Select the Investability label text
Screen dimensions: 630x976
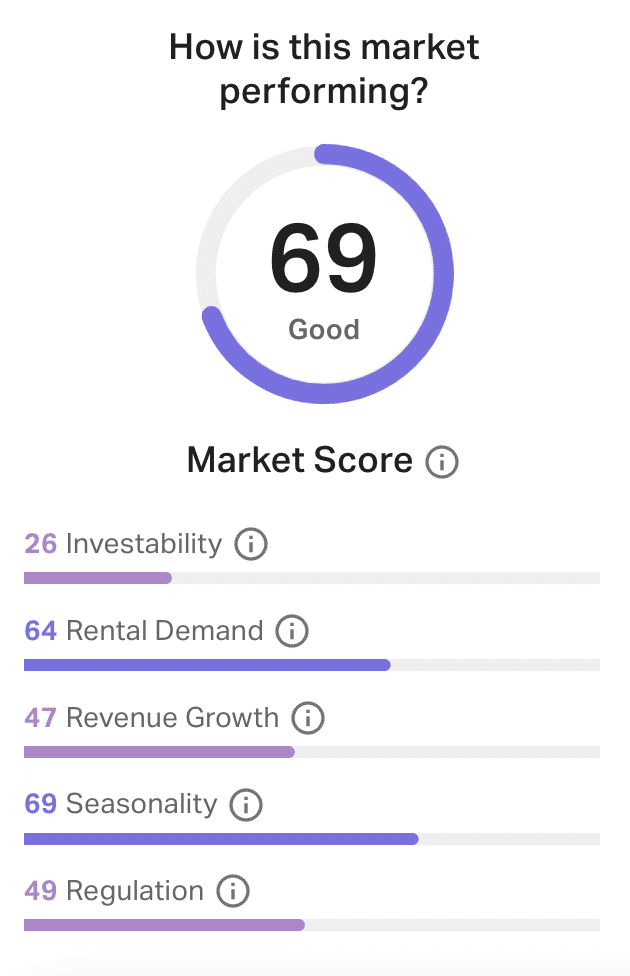pos(143,544)
